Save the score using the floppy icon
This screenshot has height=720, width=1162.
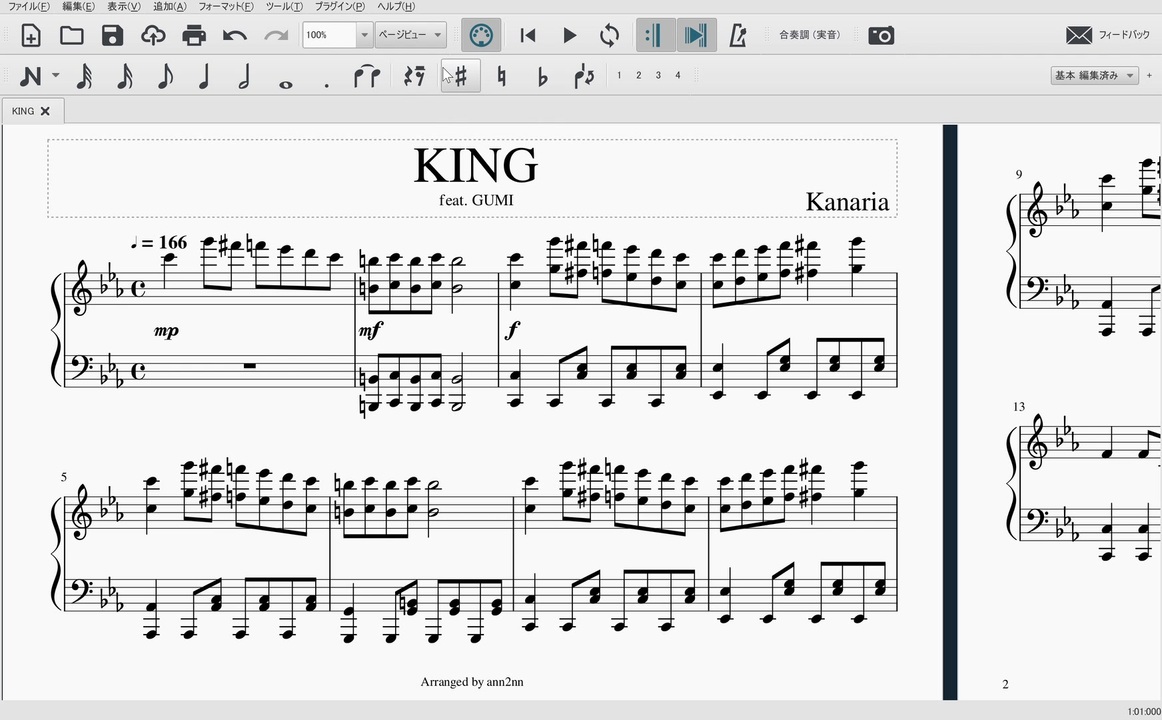(112, 36)
